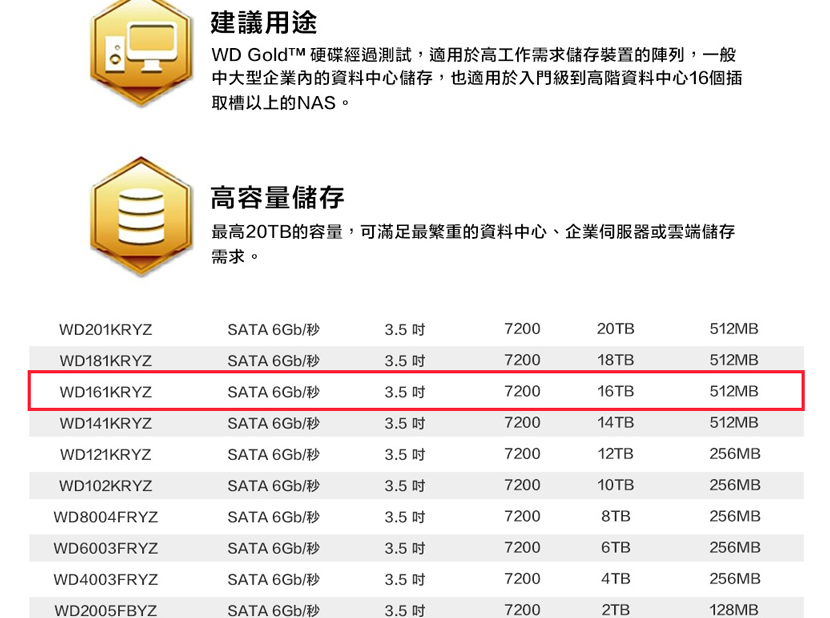Click 7200 in the WD121KRYZ row
Viewport: 830px width, 618px height.
coord(522,454)
